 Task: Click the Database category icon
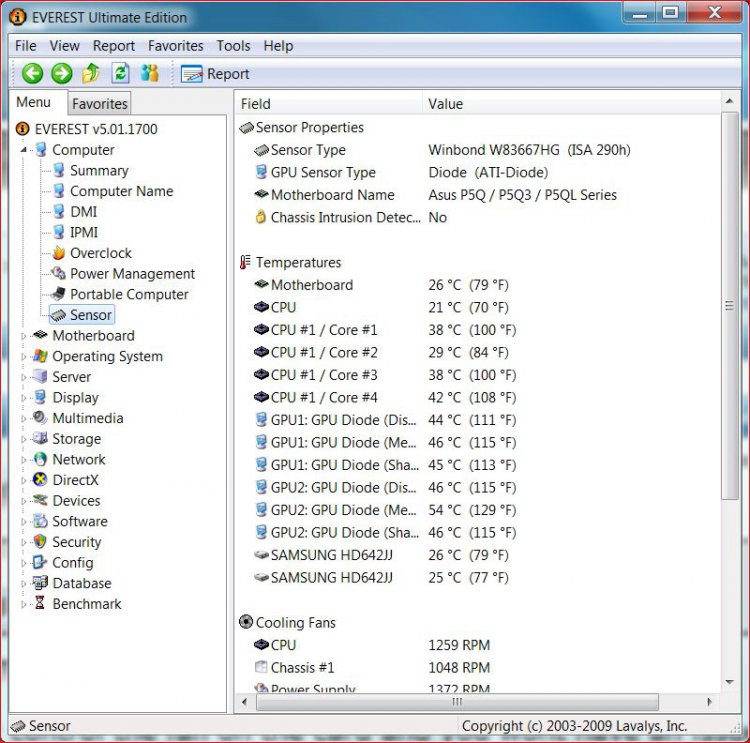pos(41,582)
